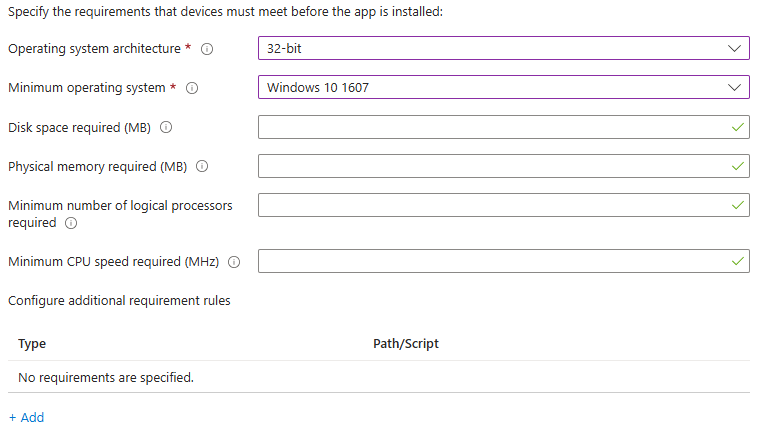This screenshot has height=436, width=784.
Task: Click the Type column header
Action: (32, 344)
